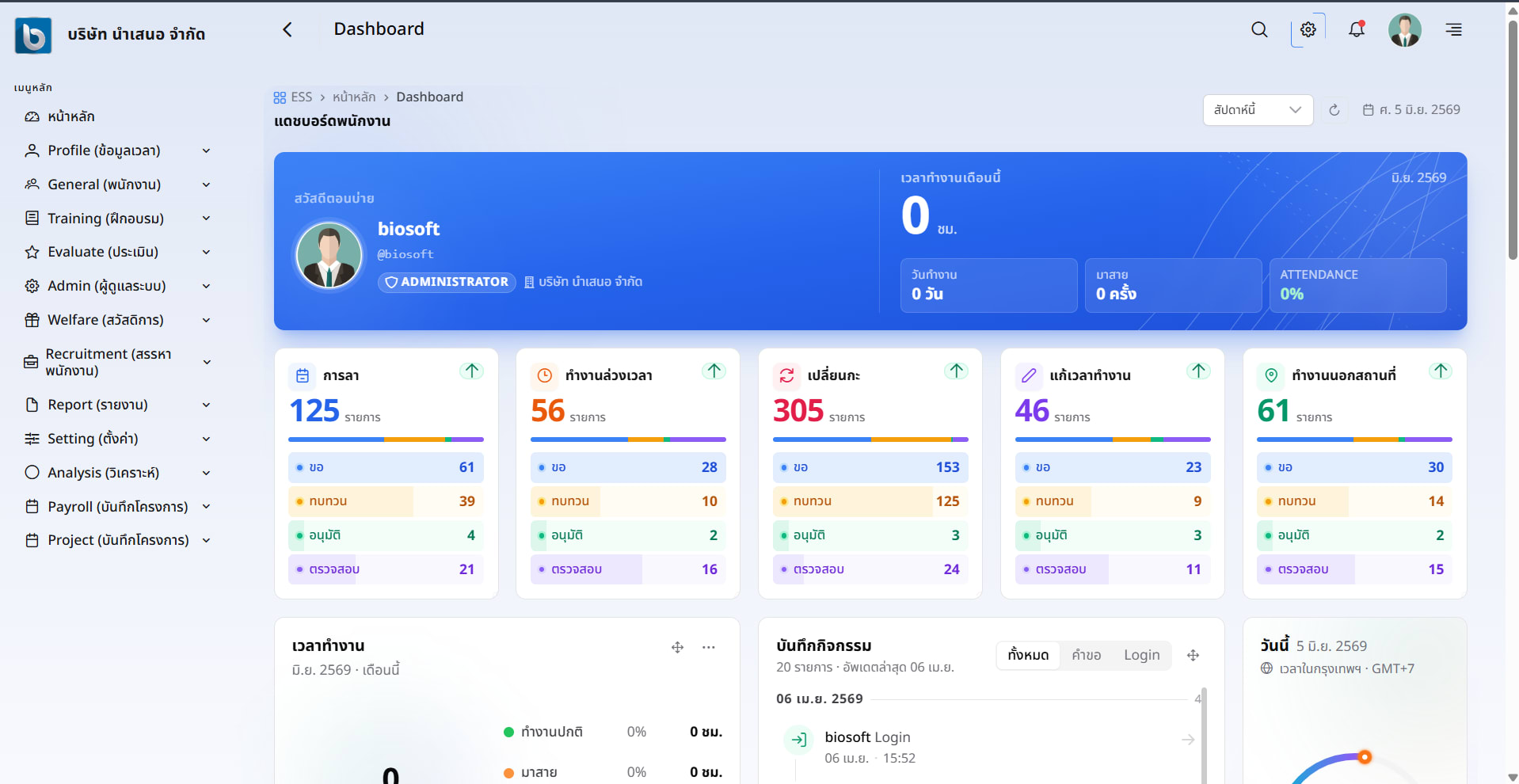The width and height of the screenshot is (1519, 784).
Task: Select the Login activity tab
Action: (x=1141, y=655)
